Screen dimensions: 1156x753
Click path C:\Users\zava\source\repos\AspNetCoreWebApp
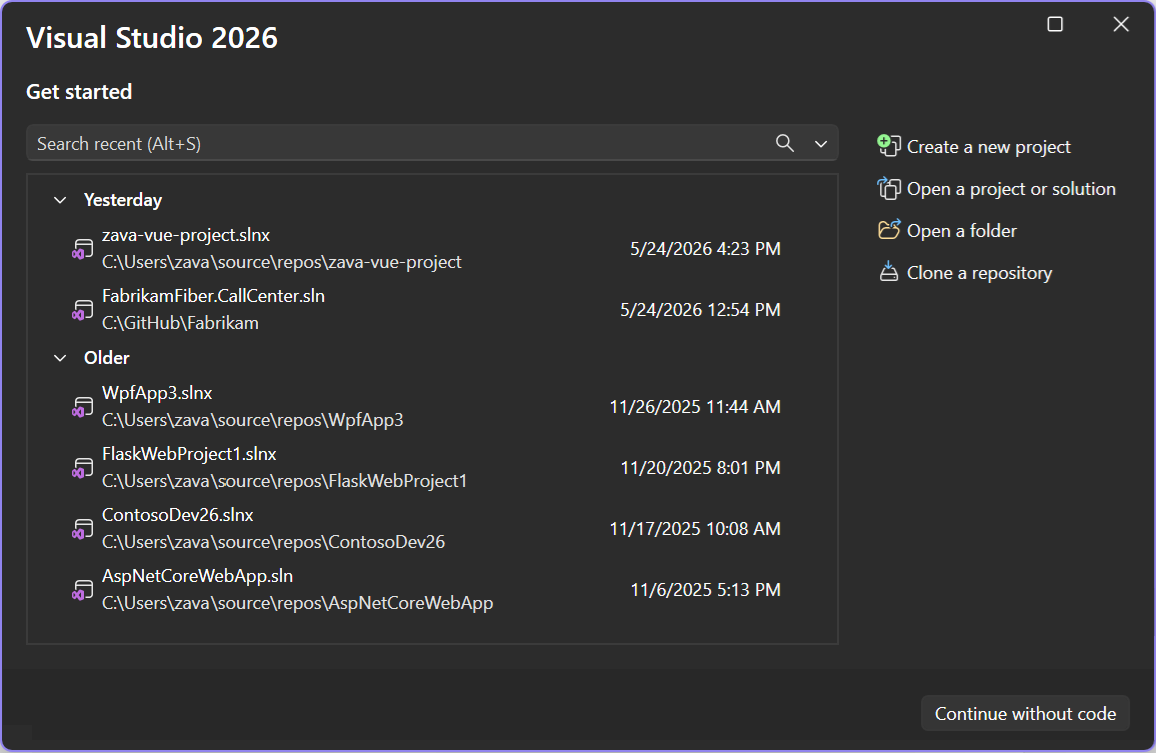(298, 603)
